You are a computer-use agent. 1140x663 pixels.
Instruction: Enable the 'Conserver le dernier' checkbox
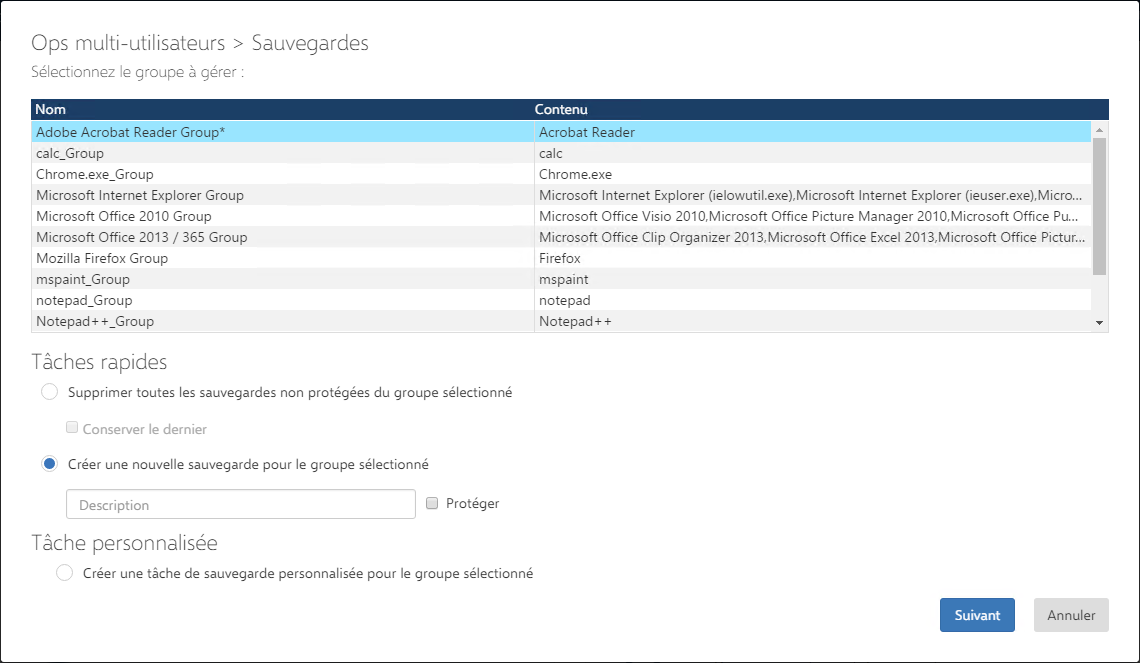click(72, 428)
